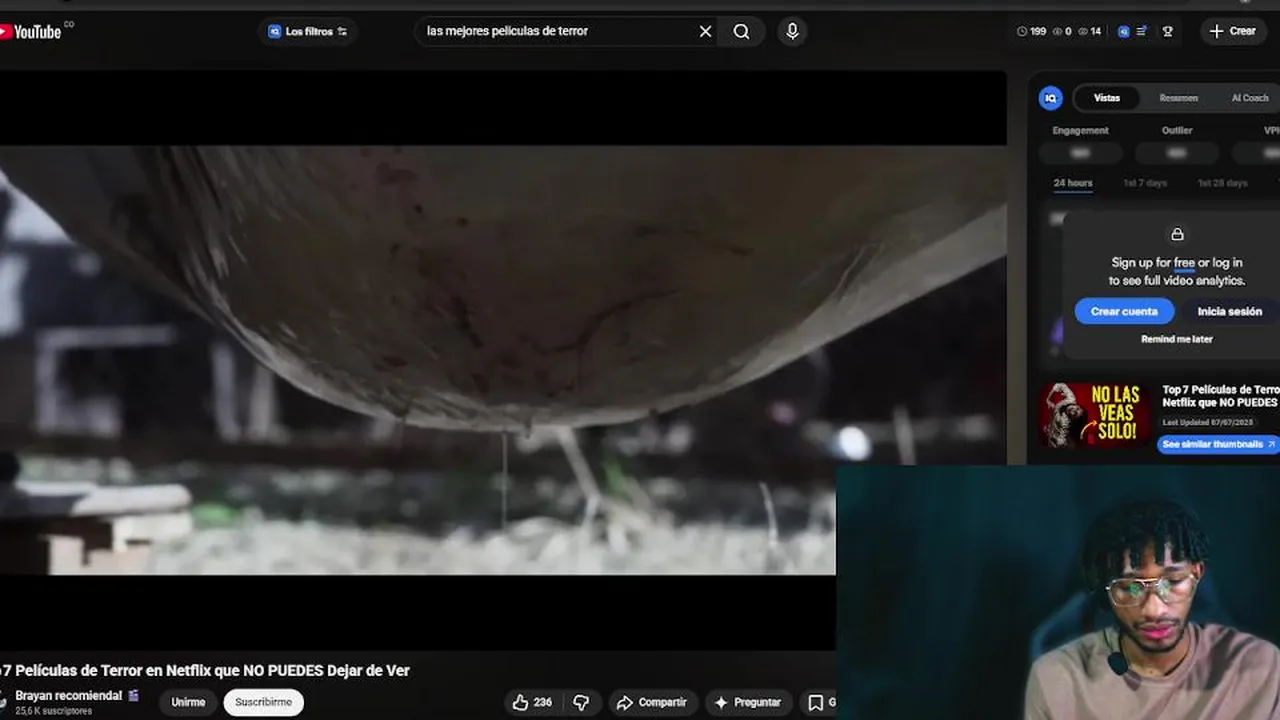Open the Compartir share button
The width and height of the screenshot is (1280, 720).
click(x=652, y=702)
